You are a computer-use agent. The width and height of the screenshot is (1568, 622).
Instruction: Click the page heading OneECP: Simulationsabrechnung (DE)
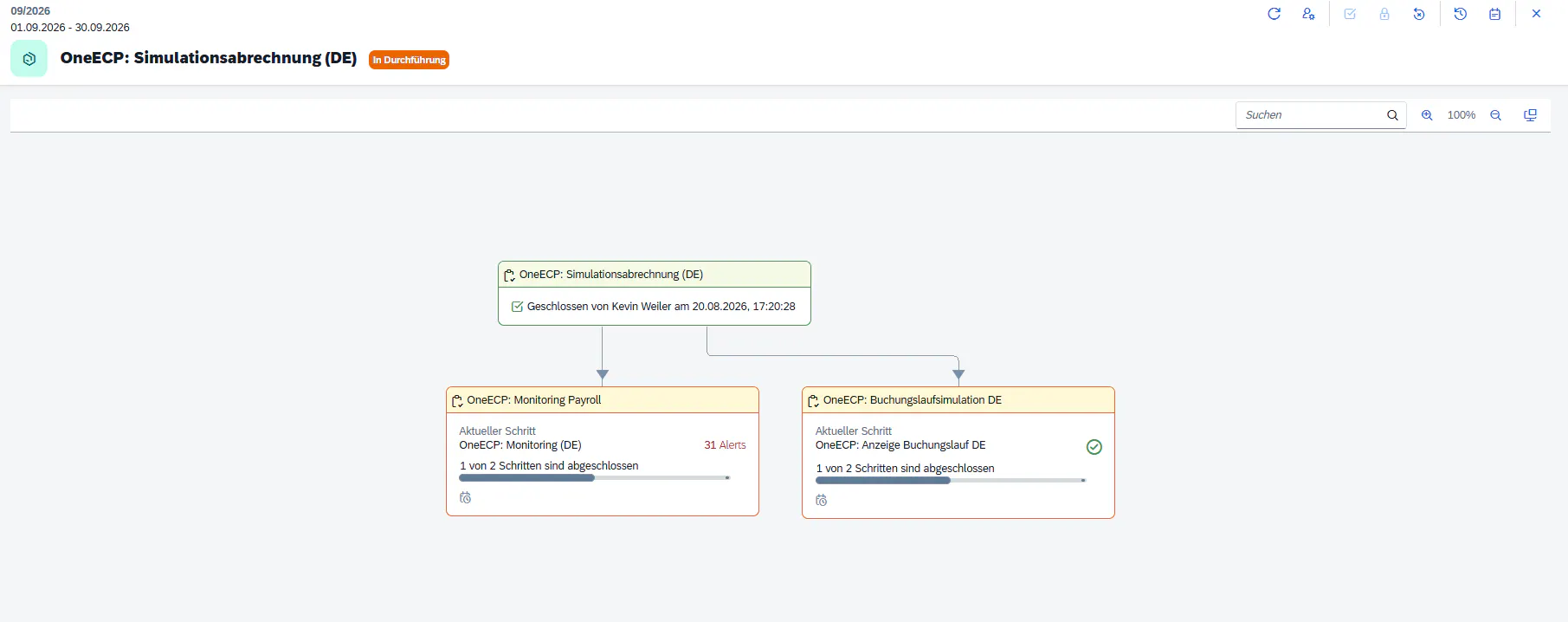209,58
